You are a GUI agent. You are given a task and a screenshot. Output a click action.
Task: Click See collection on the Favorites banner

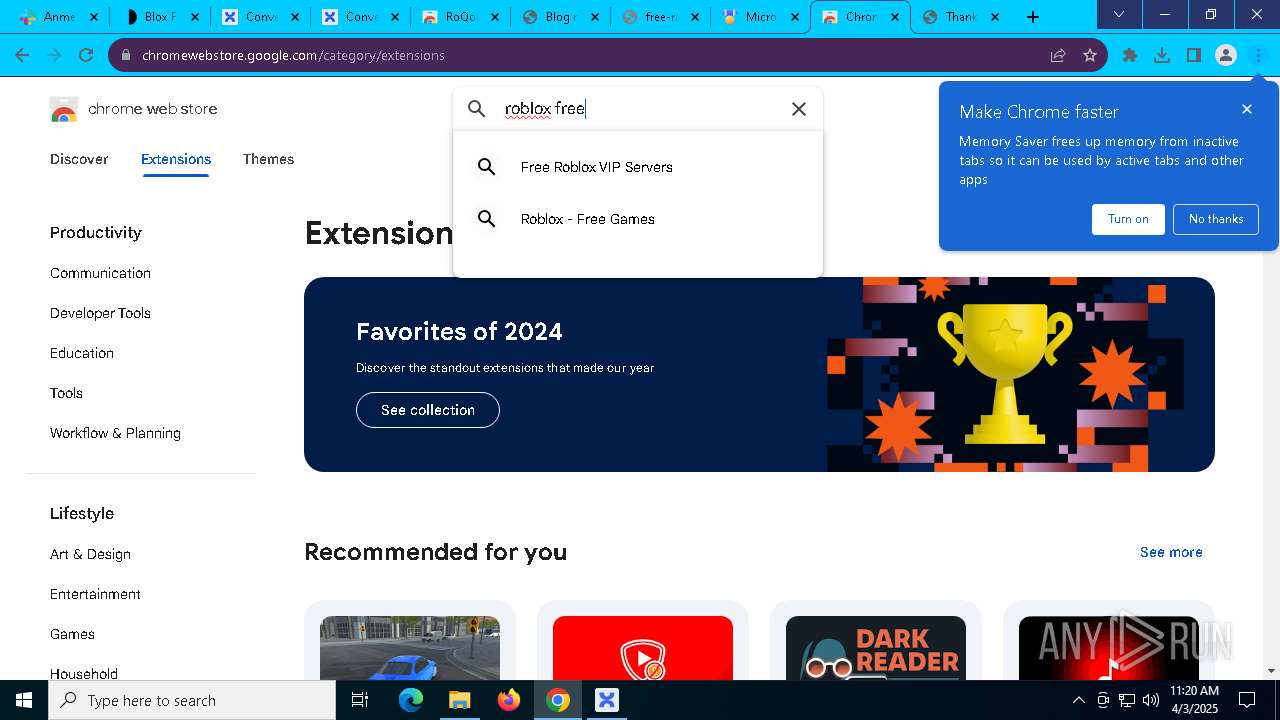coord(428,410)
